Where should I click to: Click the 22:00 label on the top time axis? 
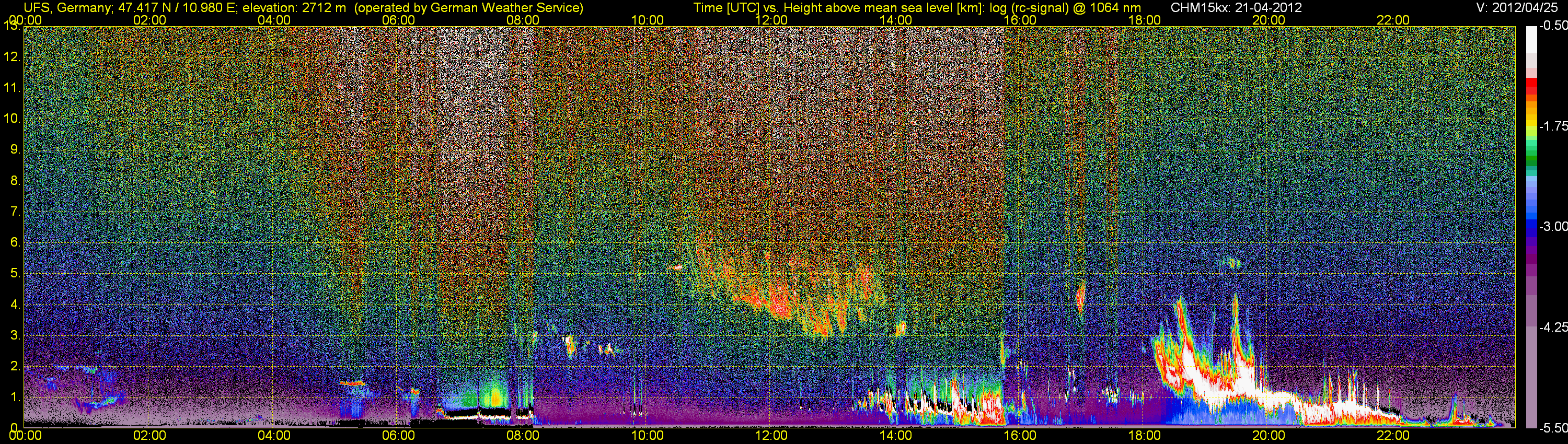1393,20
